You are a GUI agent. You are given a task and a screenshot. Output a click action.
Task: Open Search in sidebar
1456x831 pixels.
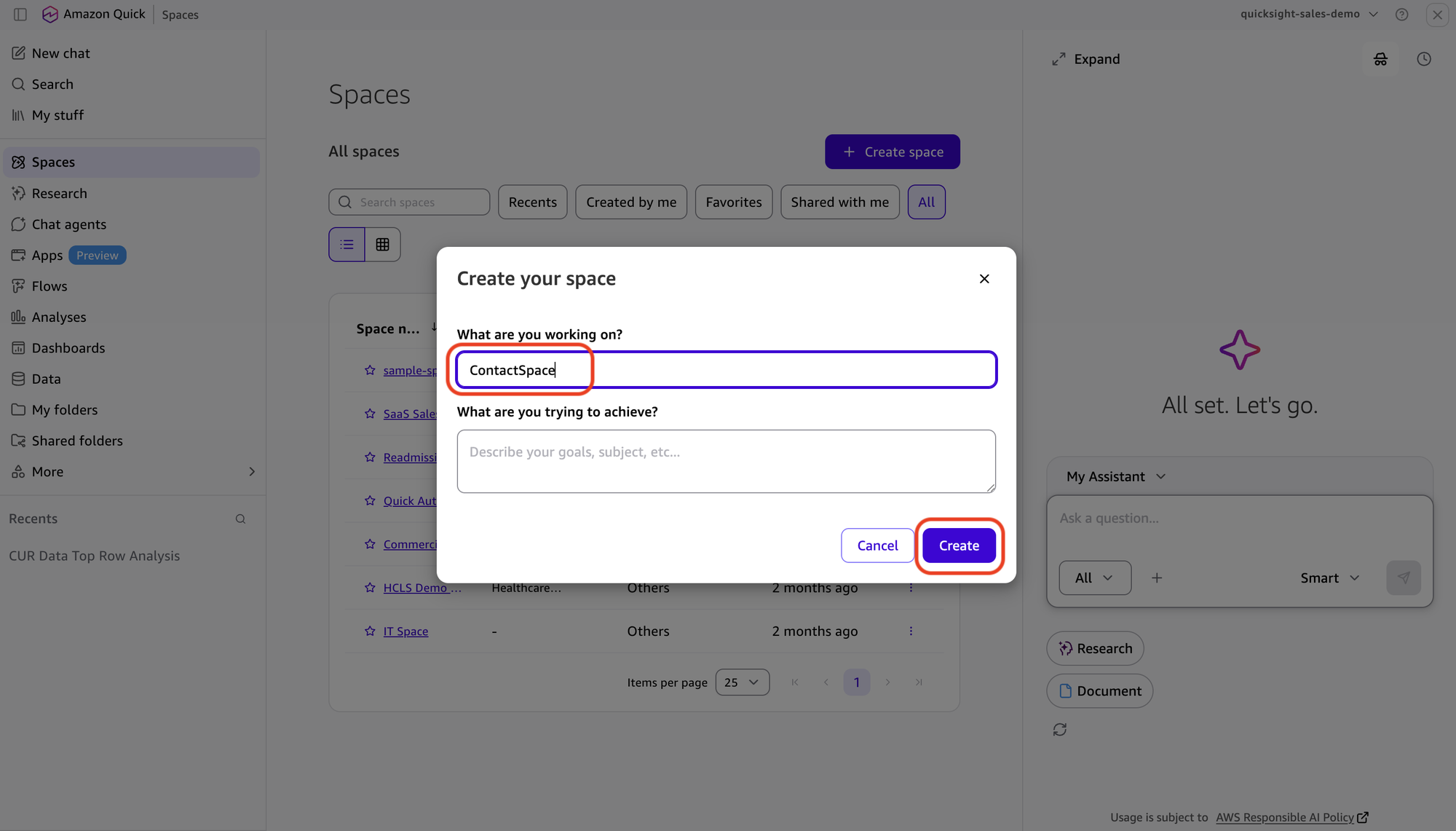click(52, 84)
